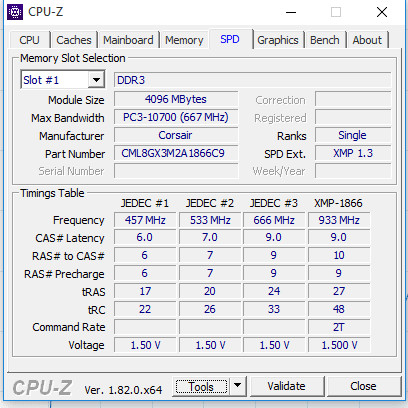Click the Corsair manufacturer value
Image resolution: width=408 pixels, height=408 pixels.
pyautogui.click(x=176, y=135)
